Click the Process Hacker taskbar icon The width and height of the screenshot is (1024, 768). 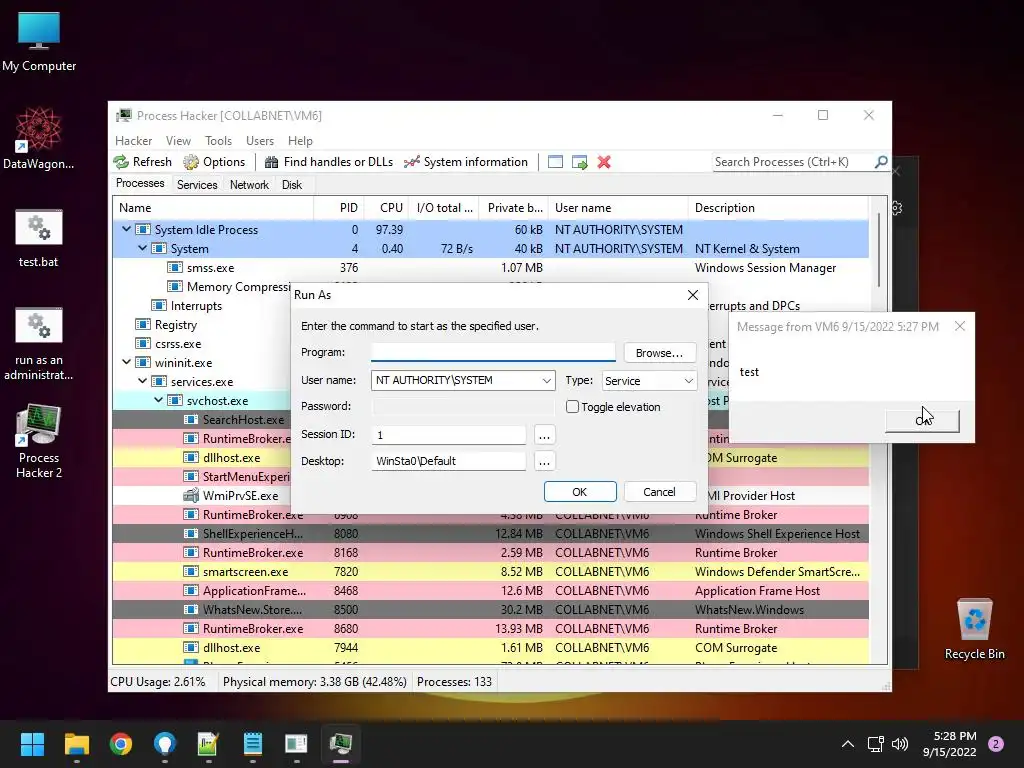(x=341, y=744)
